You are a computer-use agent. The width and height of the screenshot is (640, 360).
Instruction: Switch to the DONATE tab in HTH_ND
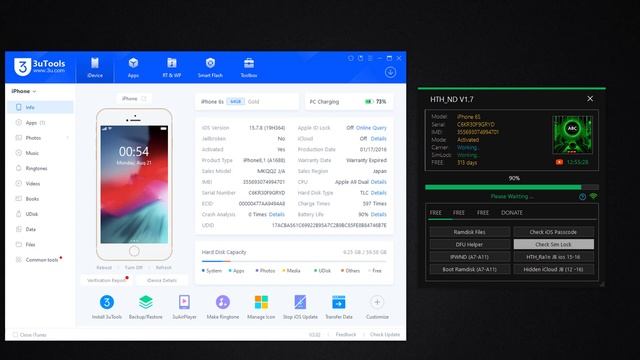tap(511, 213)
